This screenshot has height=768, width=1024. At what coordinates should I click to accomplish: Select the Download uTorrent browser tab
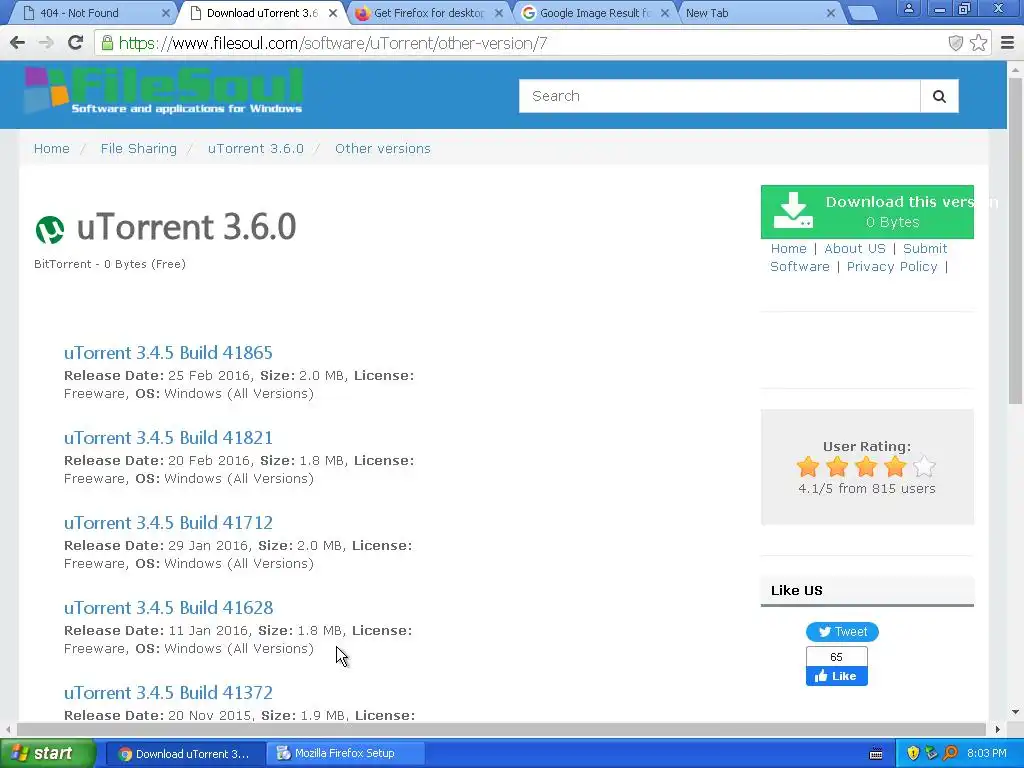(263, 13)
